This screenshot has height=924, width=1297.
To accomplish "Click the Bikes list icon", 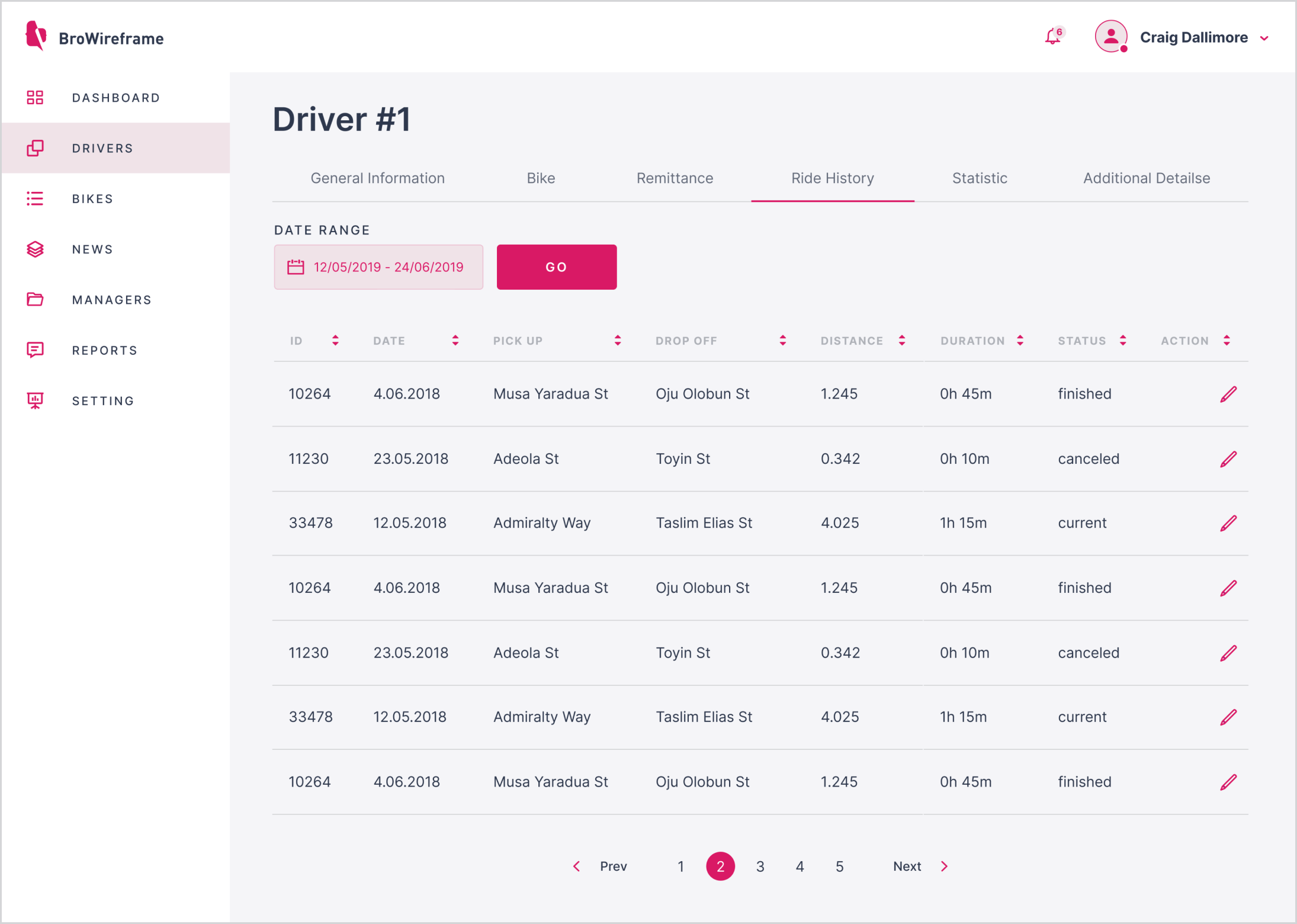I will pyautogui.click(x=35, y=199).
